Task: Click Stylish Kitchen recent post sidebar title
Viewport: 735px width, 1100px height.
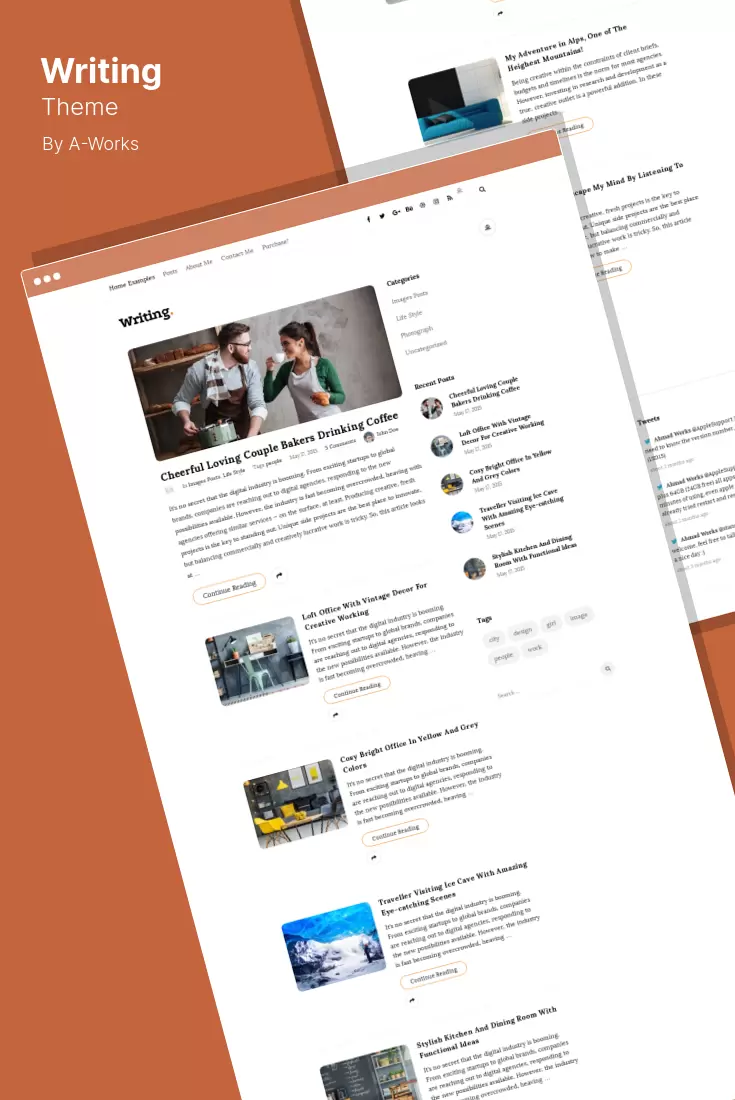Action: tap(534, 553)
